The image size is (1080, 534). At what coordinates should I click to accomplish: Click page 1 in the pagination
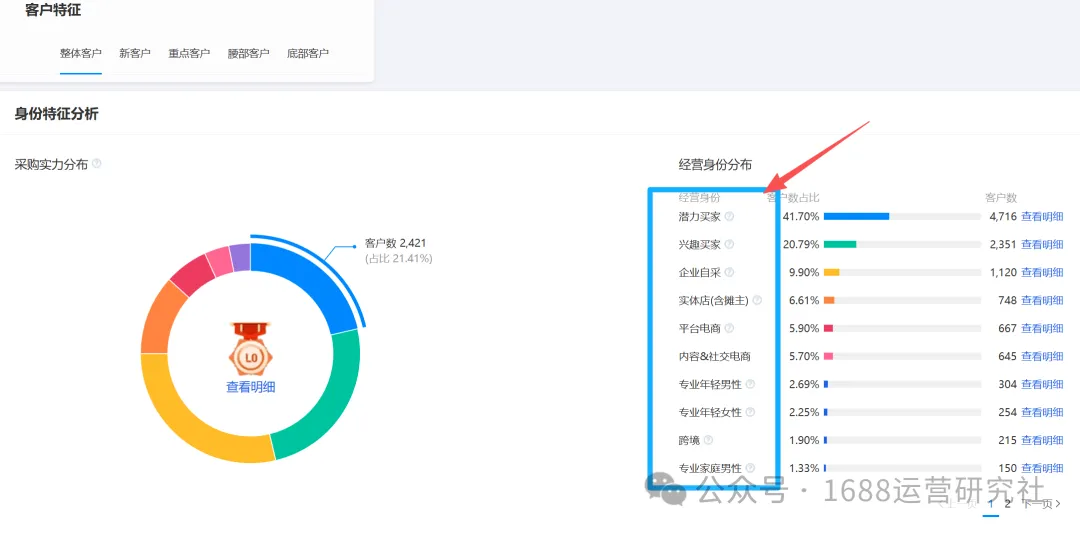click(x=990, y=504)
